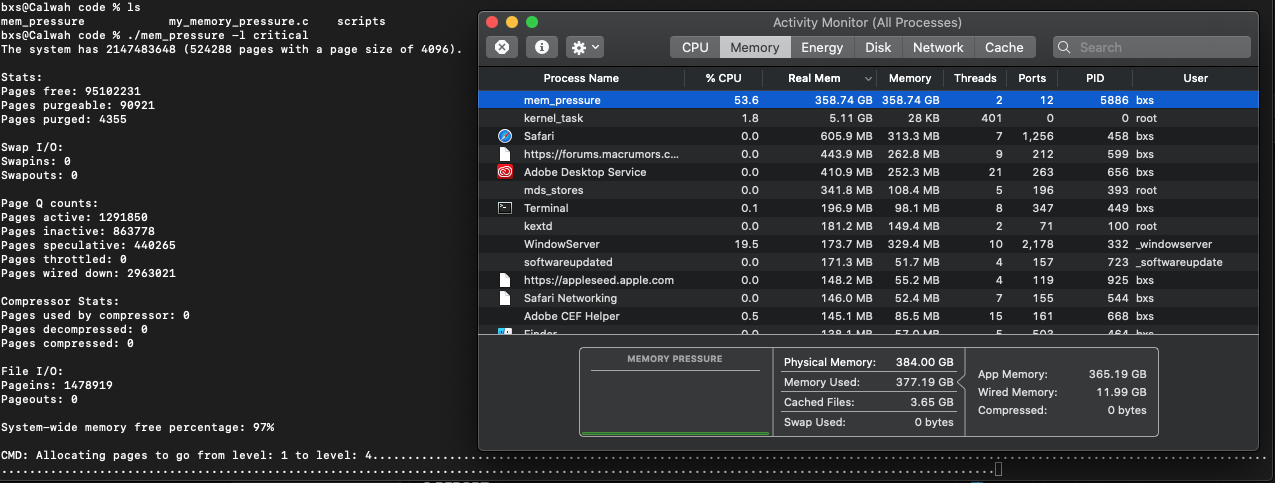The height and width of the screenshot is (483, 1275).
Task: Select the Adobe CEF Helper row
Action: (x=868, y=316)
